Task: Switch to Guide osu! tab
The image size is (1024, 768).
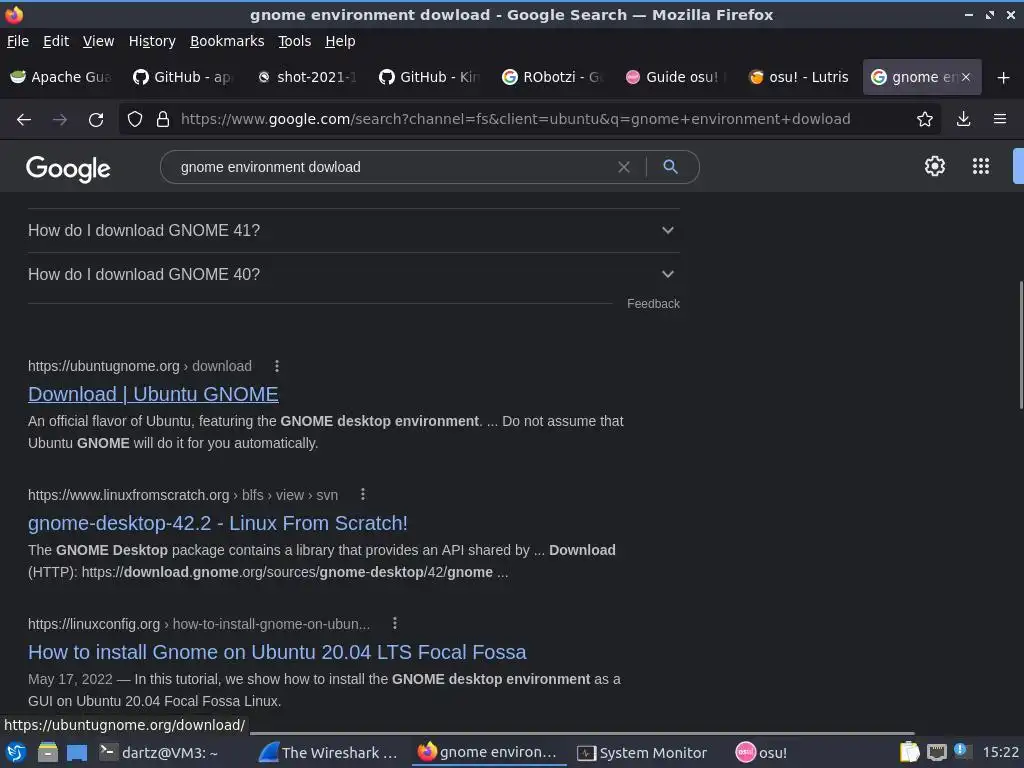Action: tap(675, 77)
